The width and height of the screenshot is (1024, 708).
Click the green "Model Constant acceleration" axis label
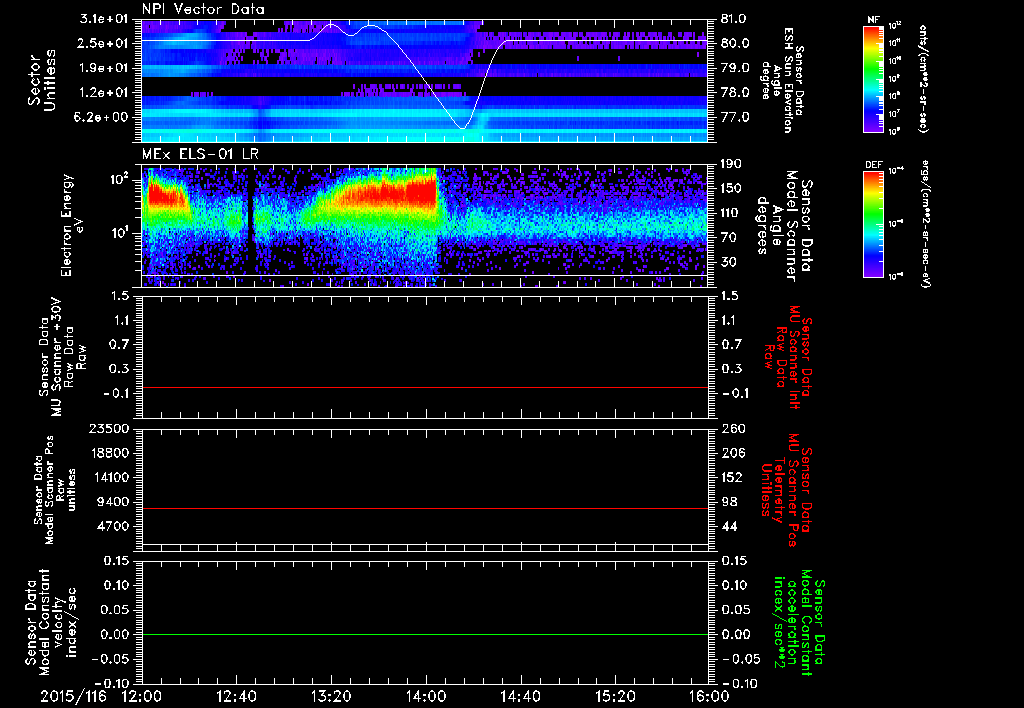tap(799, 623)
